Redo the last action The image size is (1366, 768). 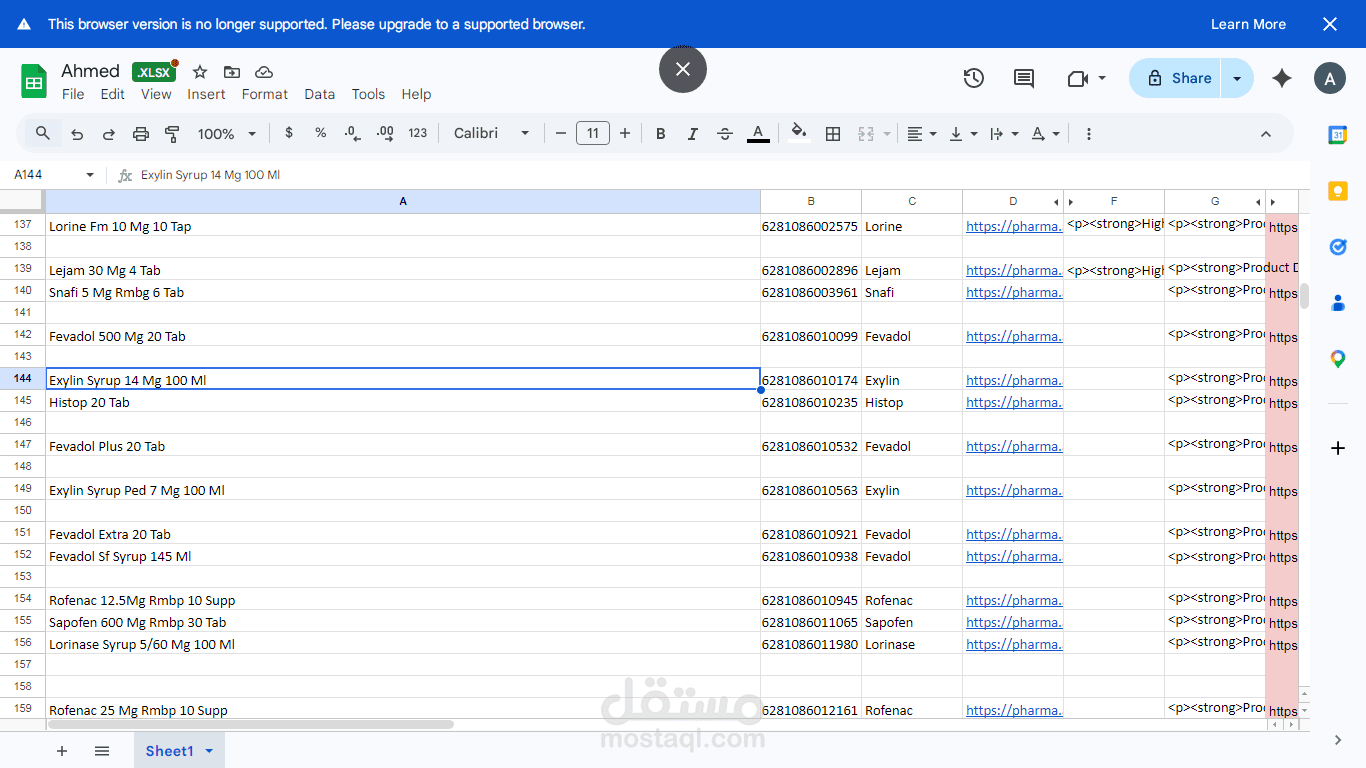point(109,133)
